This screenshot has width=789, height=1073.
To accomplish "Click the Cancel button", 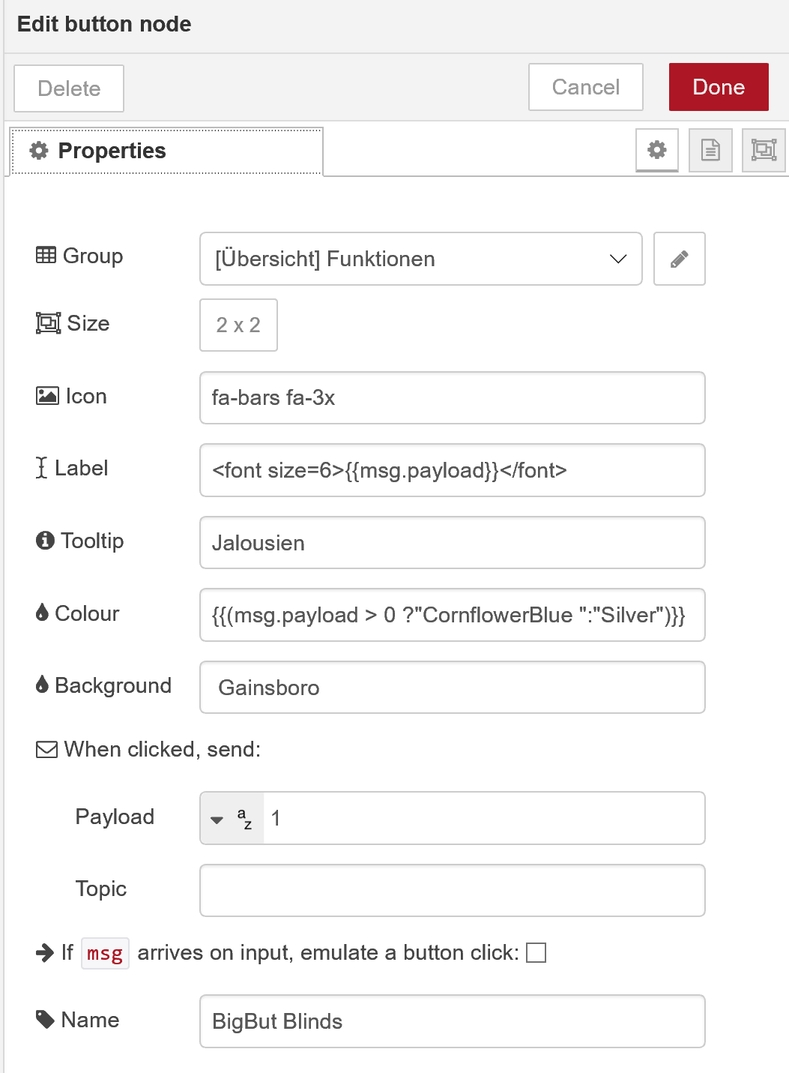I will pos(586,87).
